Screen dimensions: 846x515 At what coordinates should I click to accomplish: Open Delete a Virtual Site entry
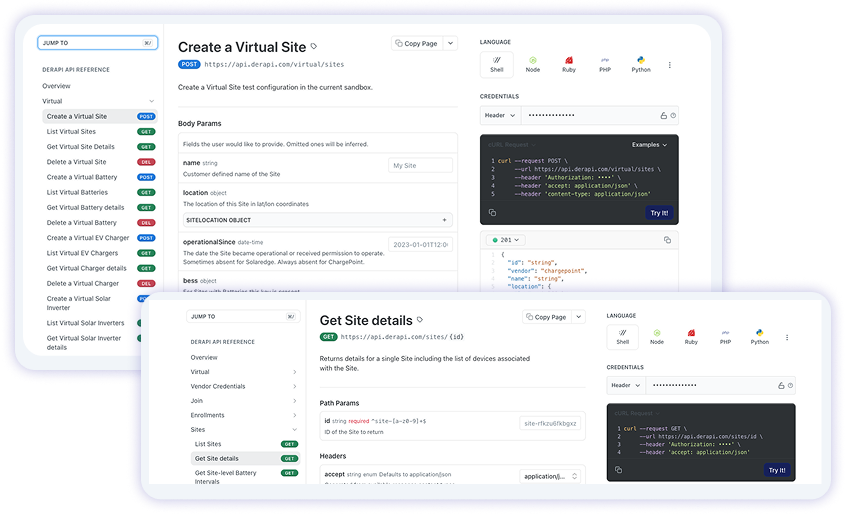click(100, 162)
